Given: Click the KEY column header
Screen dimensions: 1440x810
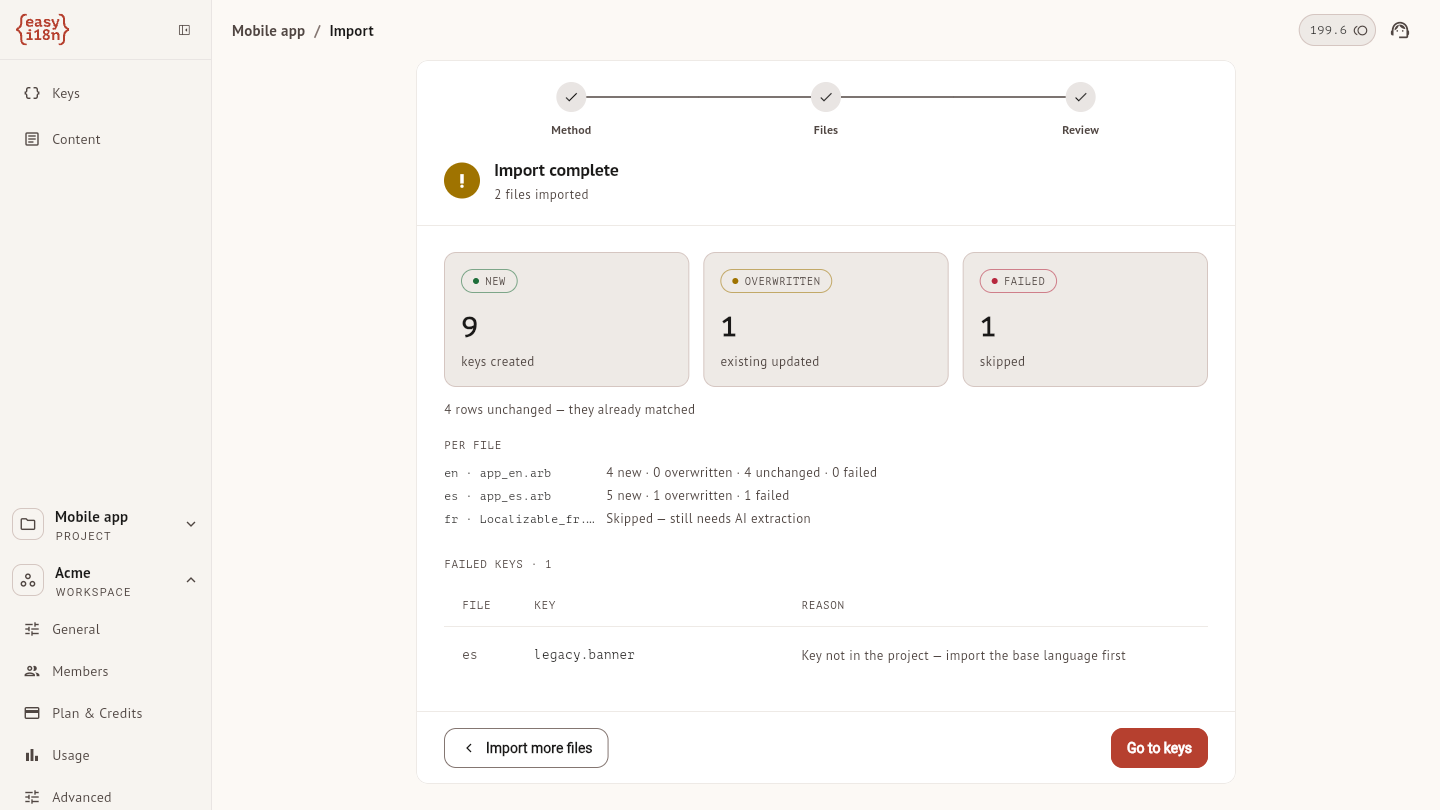Looking at the screenshot, I should click(545, 606).
